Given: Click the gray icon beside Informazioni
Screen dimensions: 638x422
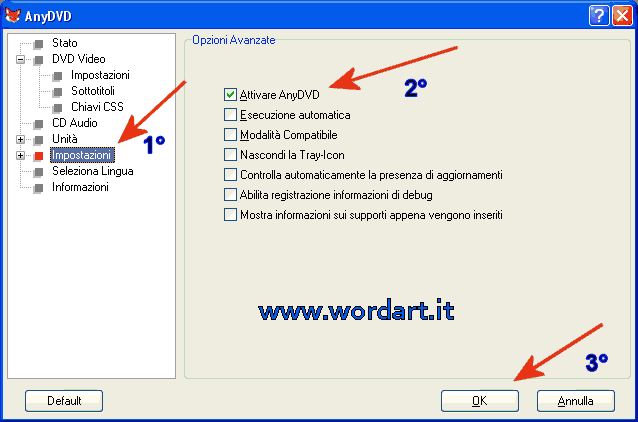Looking at the screenshot, I should pos(39,188).
